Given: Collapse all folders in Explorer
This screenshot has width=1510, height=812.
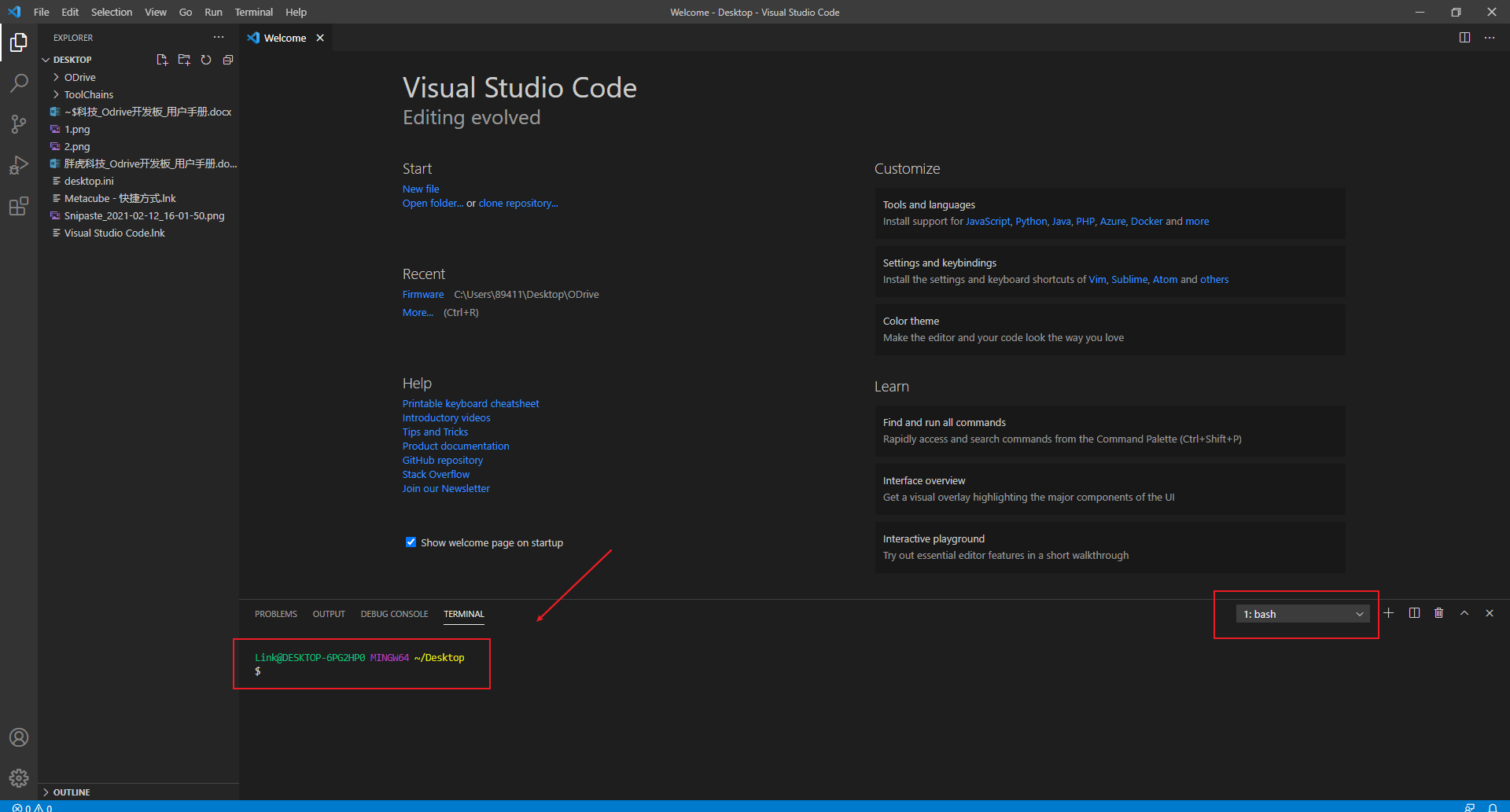Looking at the screenshot, I should (x=228, y=60).
